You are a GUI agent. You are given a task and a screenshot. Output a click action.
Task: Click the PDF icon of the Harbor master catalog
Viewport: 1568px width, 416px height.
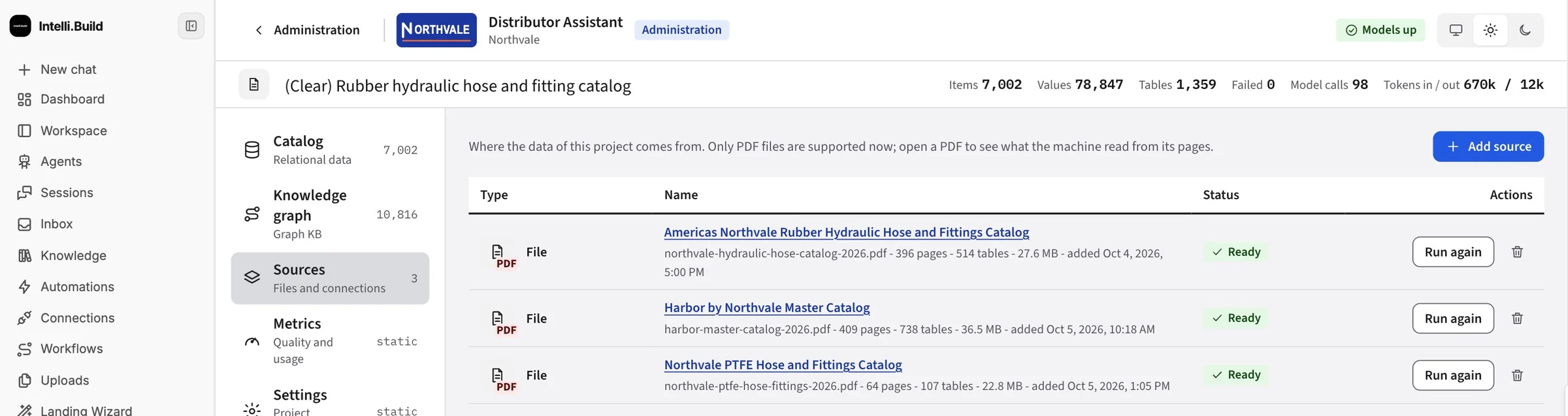[503, 323]
